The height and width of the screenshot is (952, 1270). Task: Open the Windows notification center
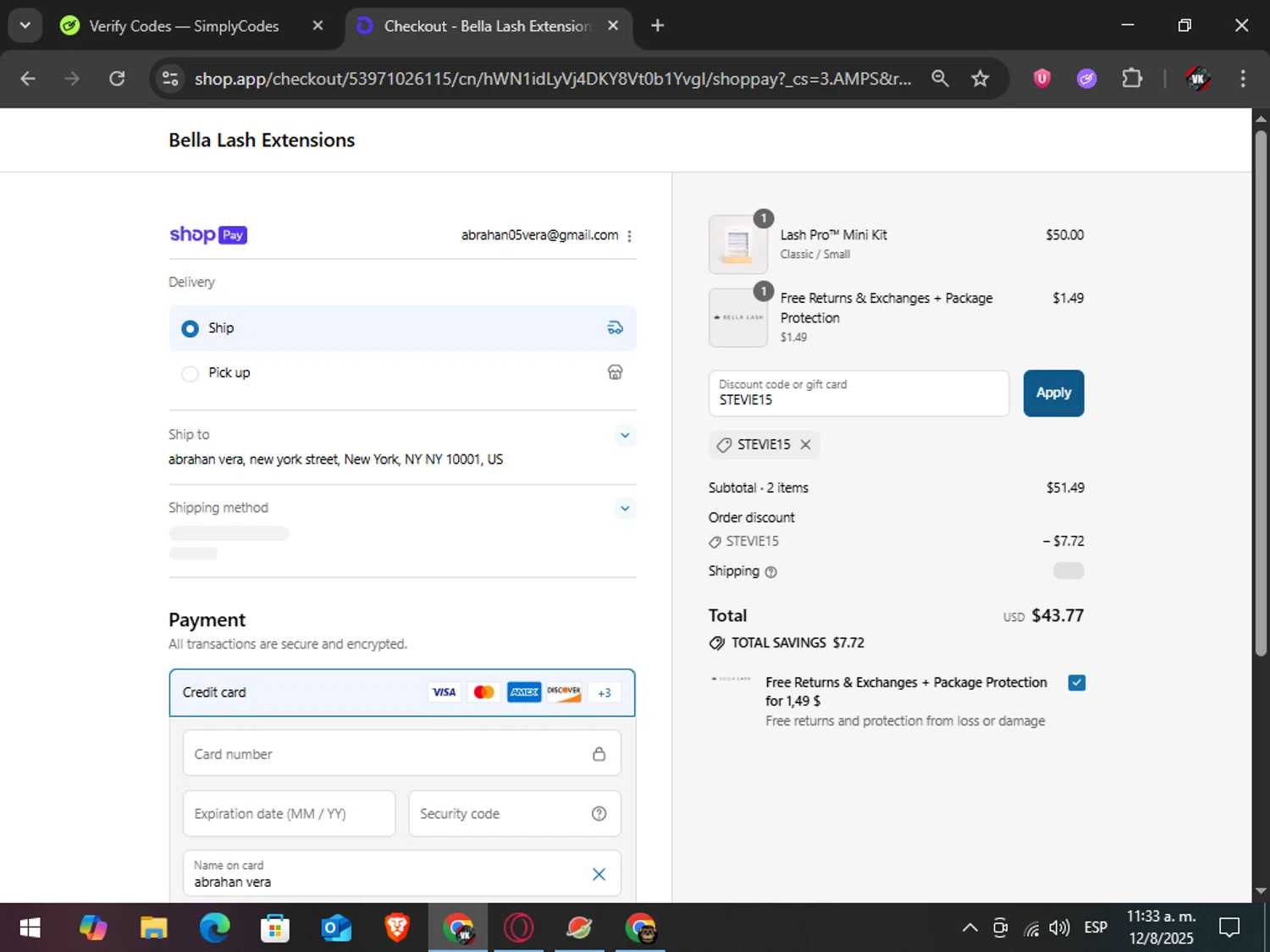[1229, 928]
